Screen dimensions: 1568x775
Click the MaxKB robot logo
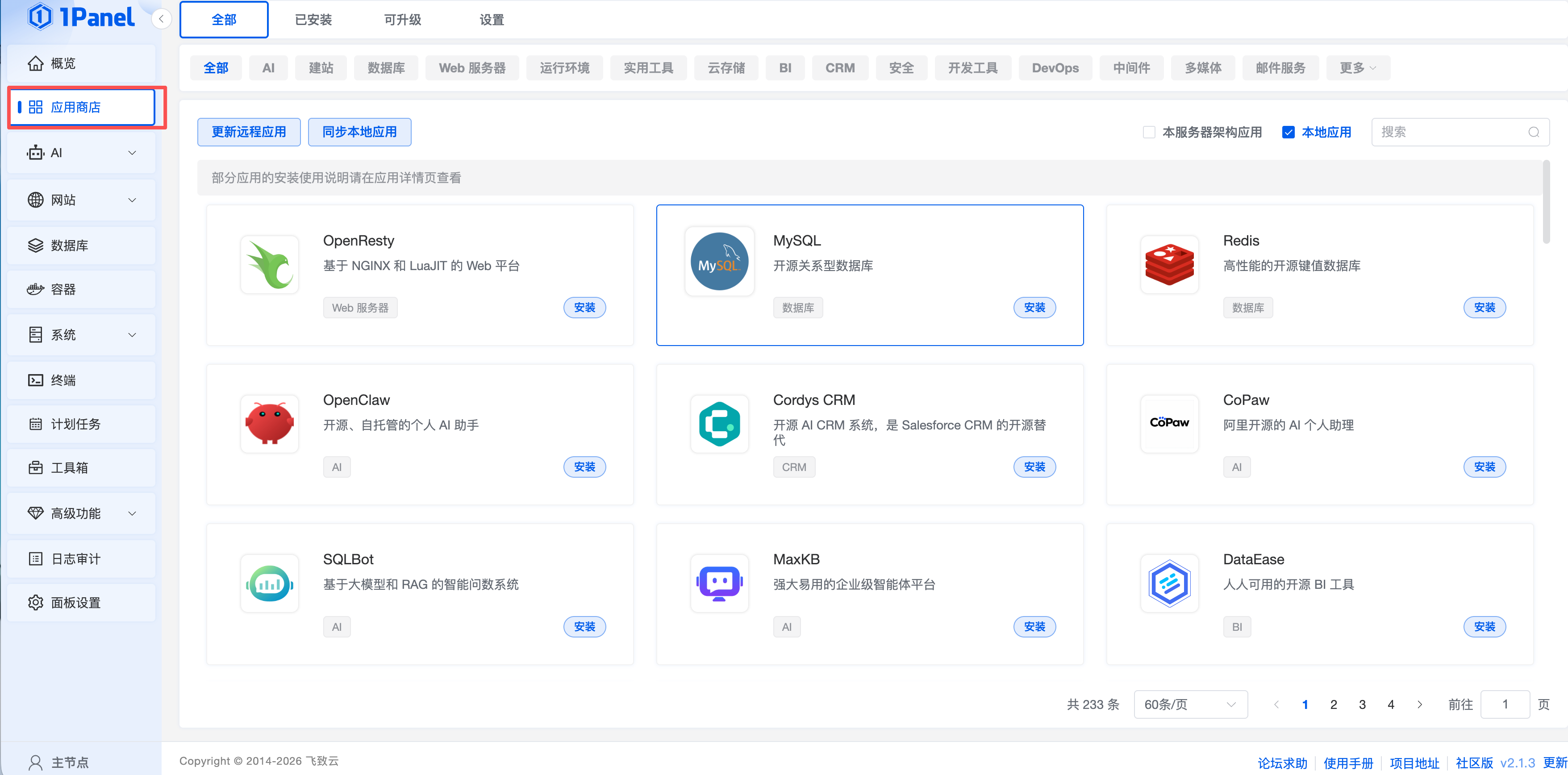[x=719, y=583]
